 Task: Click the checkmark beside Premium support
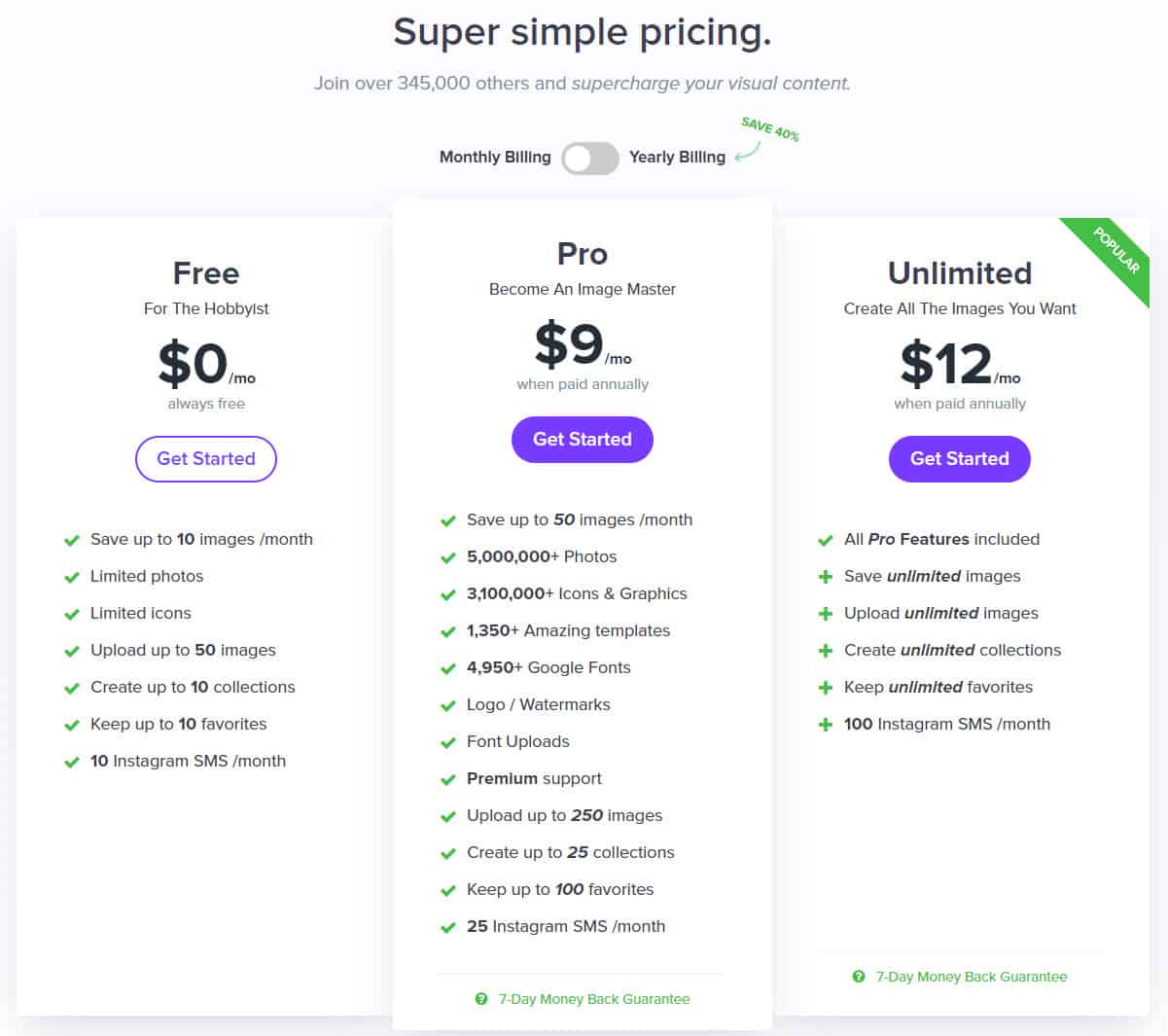(x=448, y=780)
